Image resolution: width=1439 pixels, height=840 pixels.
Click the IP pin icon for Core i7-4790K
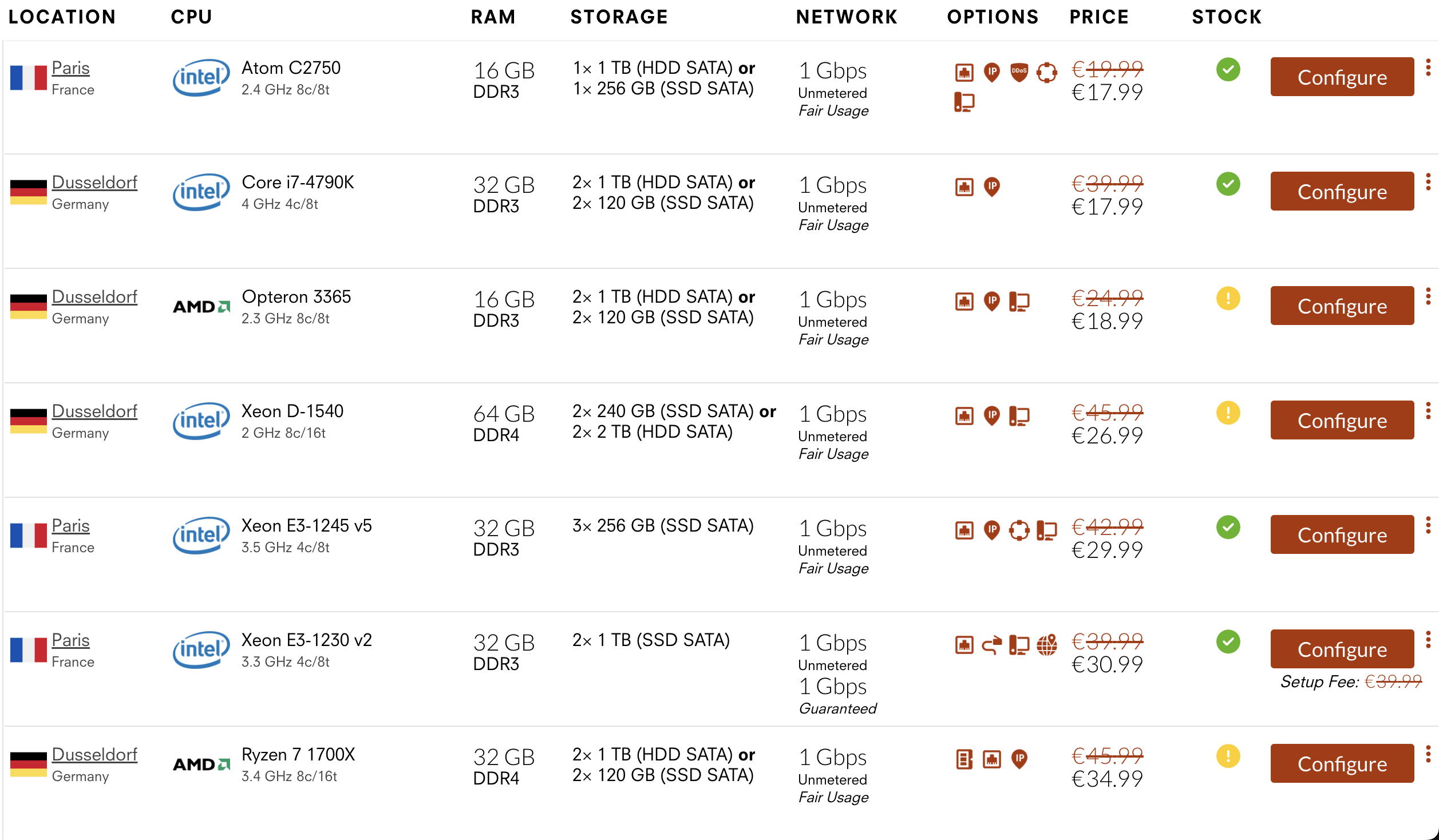click(991, 187)
